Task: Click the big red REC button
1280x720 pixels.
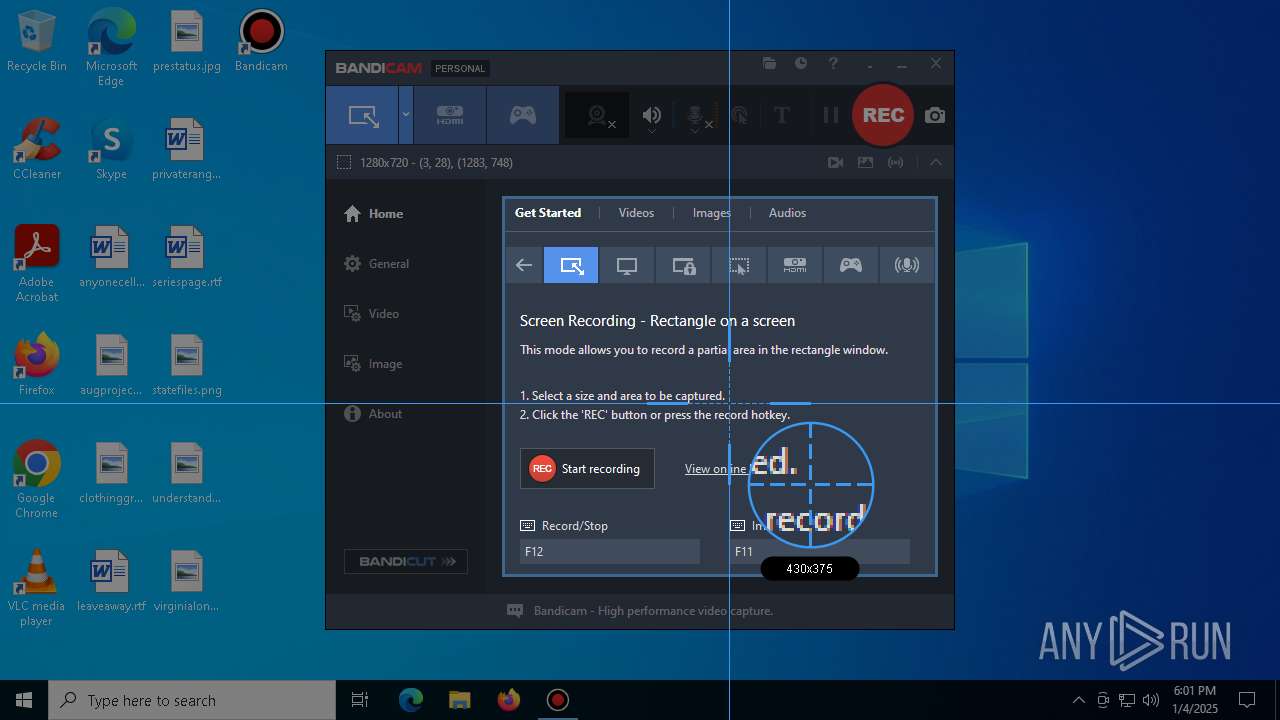Action: click(883, 115)
